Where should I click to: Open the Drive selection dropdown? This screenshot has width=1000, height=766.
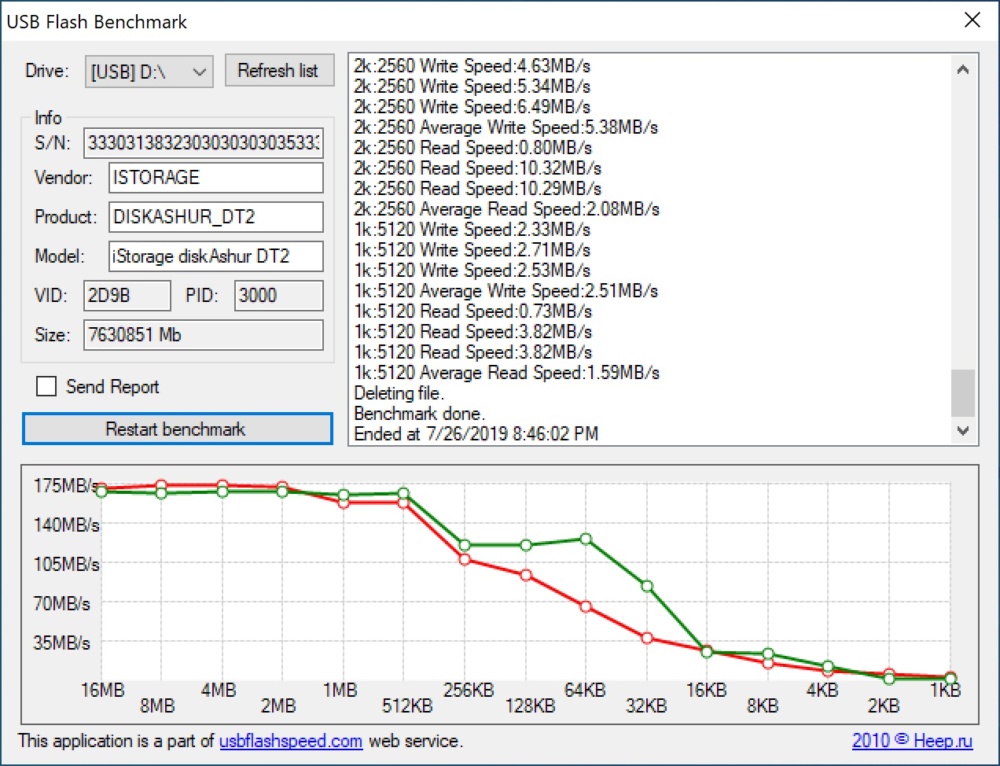149,71
